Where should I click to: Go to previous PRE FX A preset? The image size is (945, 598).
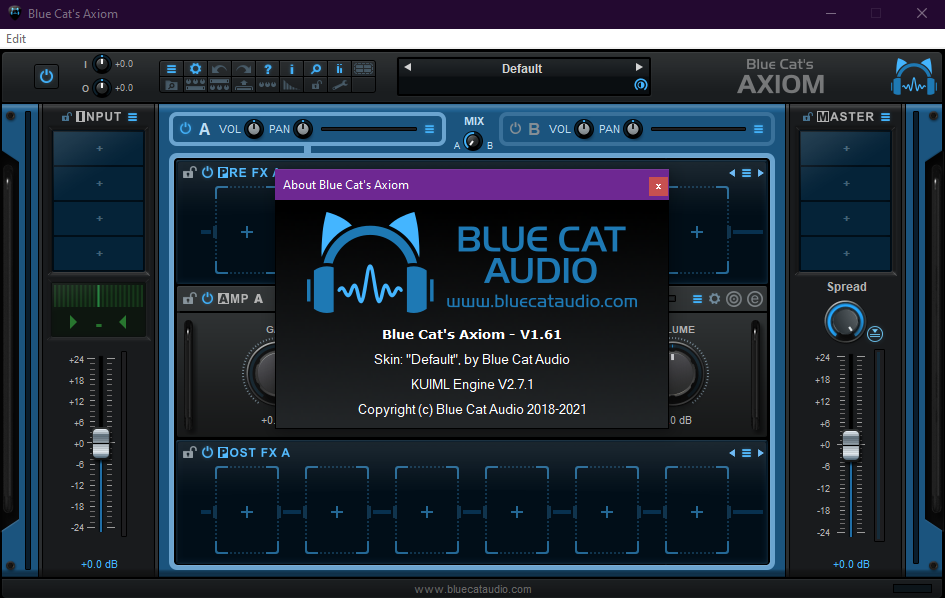(732, 173)
